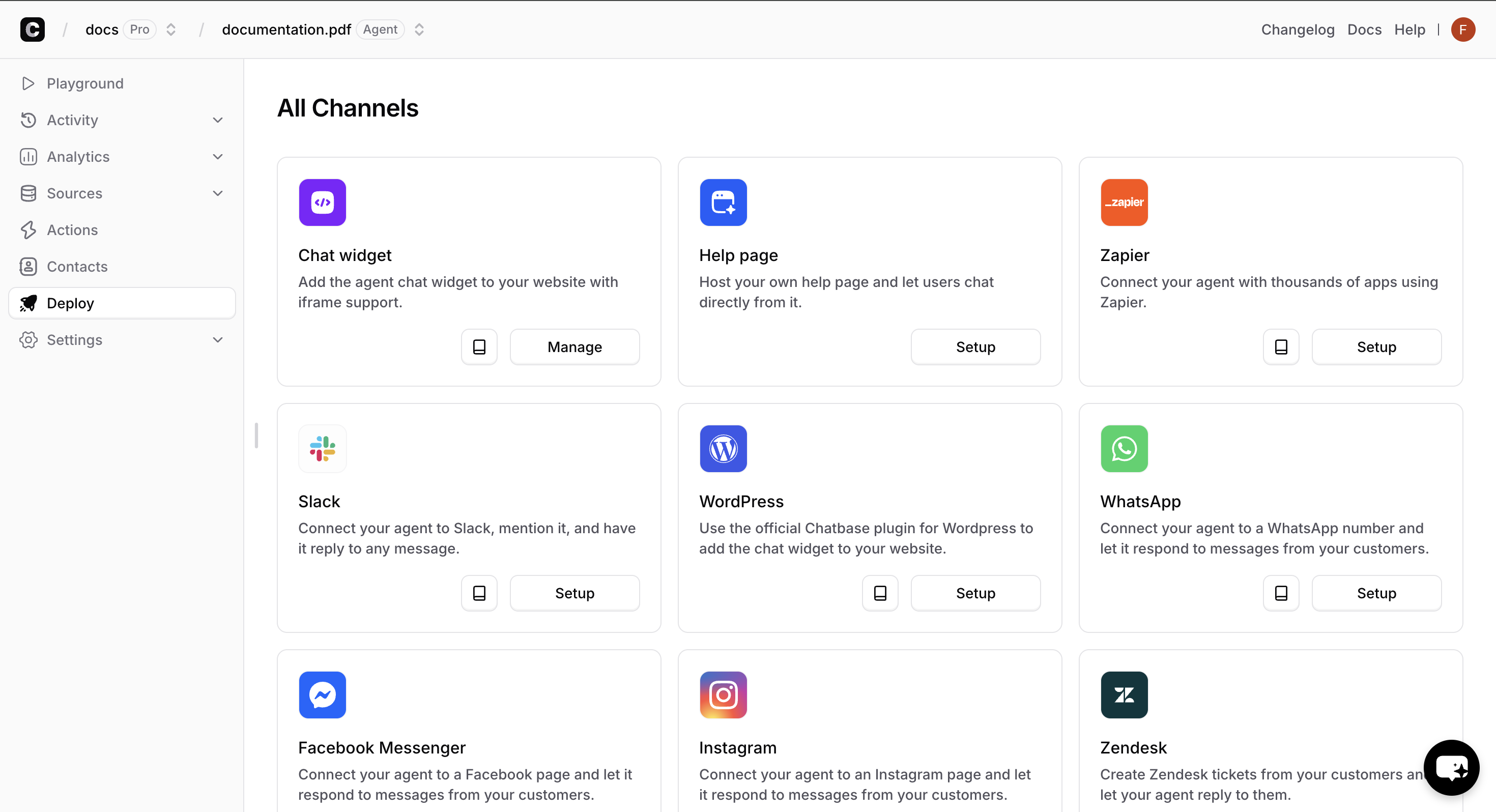Open the Zapier docs book icon

coord(1281,347)
